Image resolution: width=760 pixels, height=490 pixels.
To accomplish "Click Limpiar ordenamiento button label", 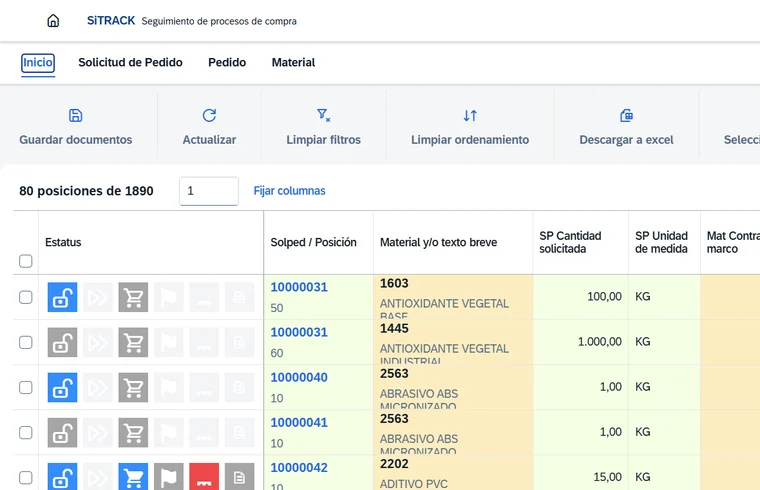I will [x=470, y=140].
